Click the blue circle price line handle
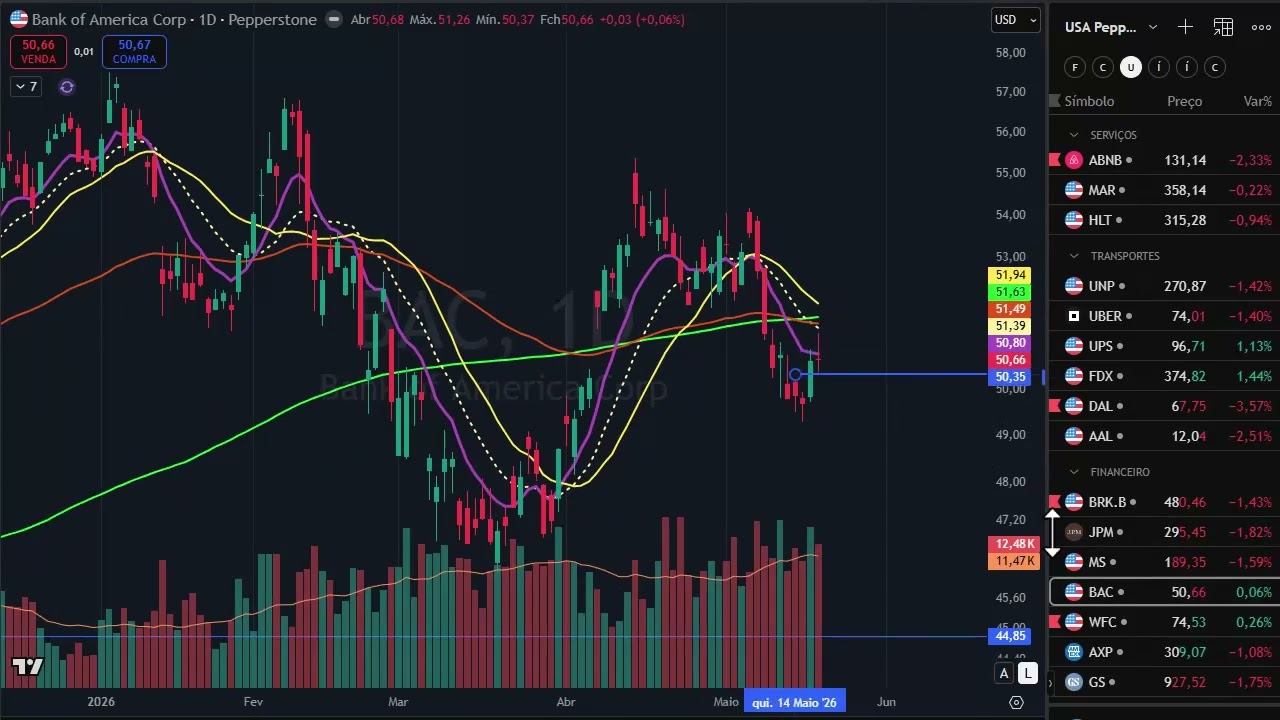This screenshot has width=1280, height=720. pos(796,375)
